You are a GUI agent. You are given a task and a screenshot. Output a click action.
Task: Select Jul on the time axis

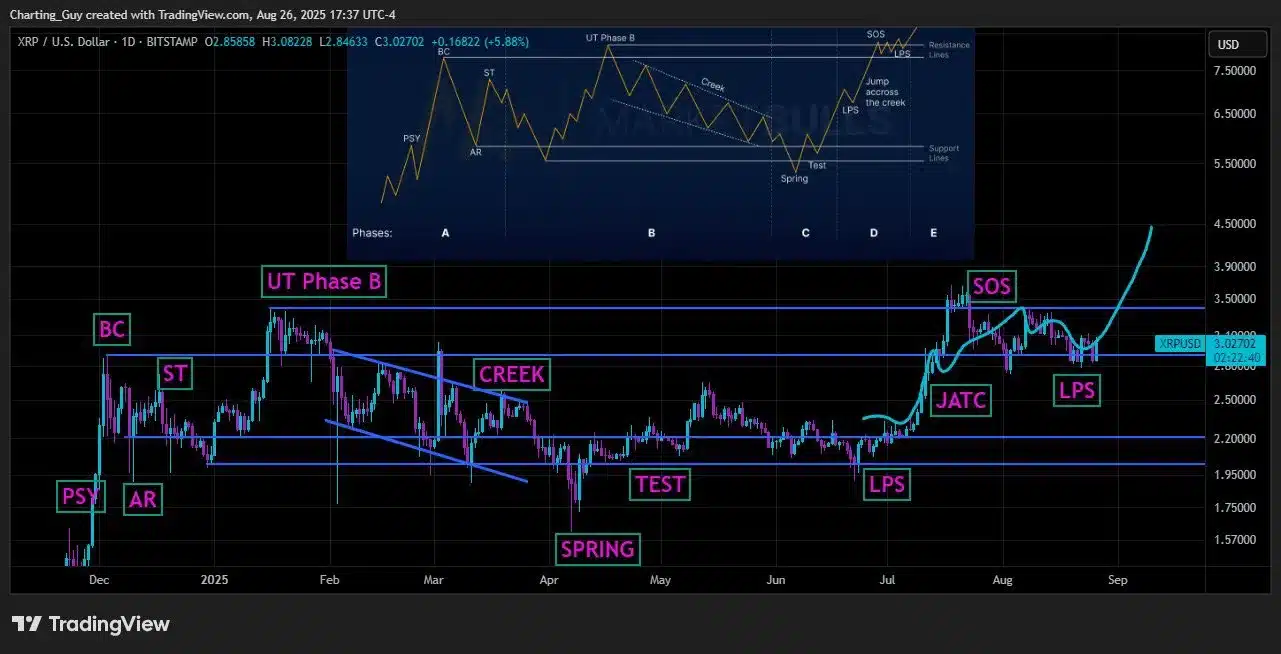click(886, 579)
